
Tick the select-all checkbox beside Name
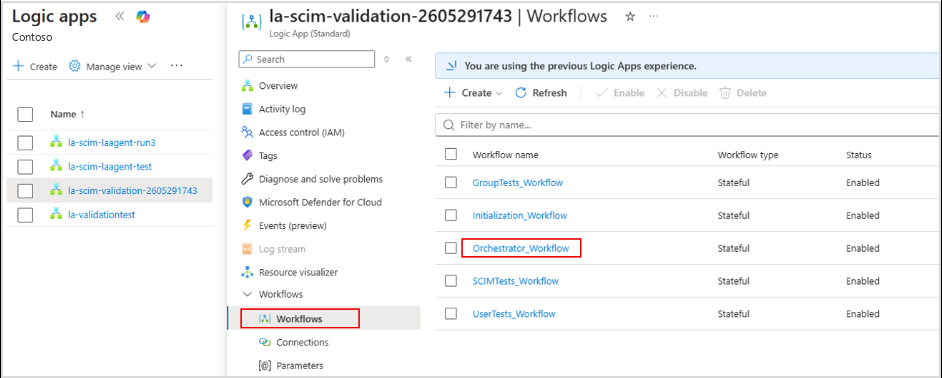pos(25,114)
